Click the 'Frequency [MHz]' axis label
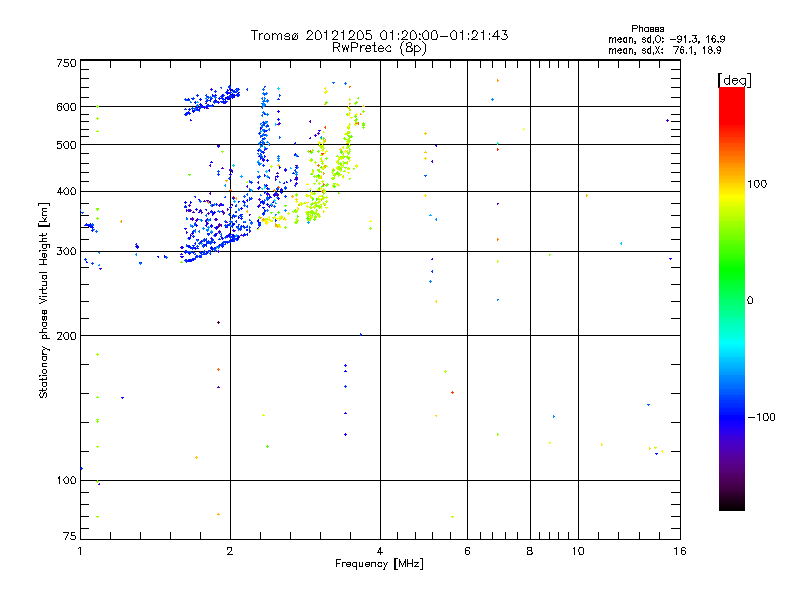The image size is (800, 600). pos(379,564)
